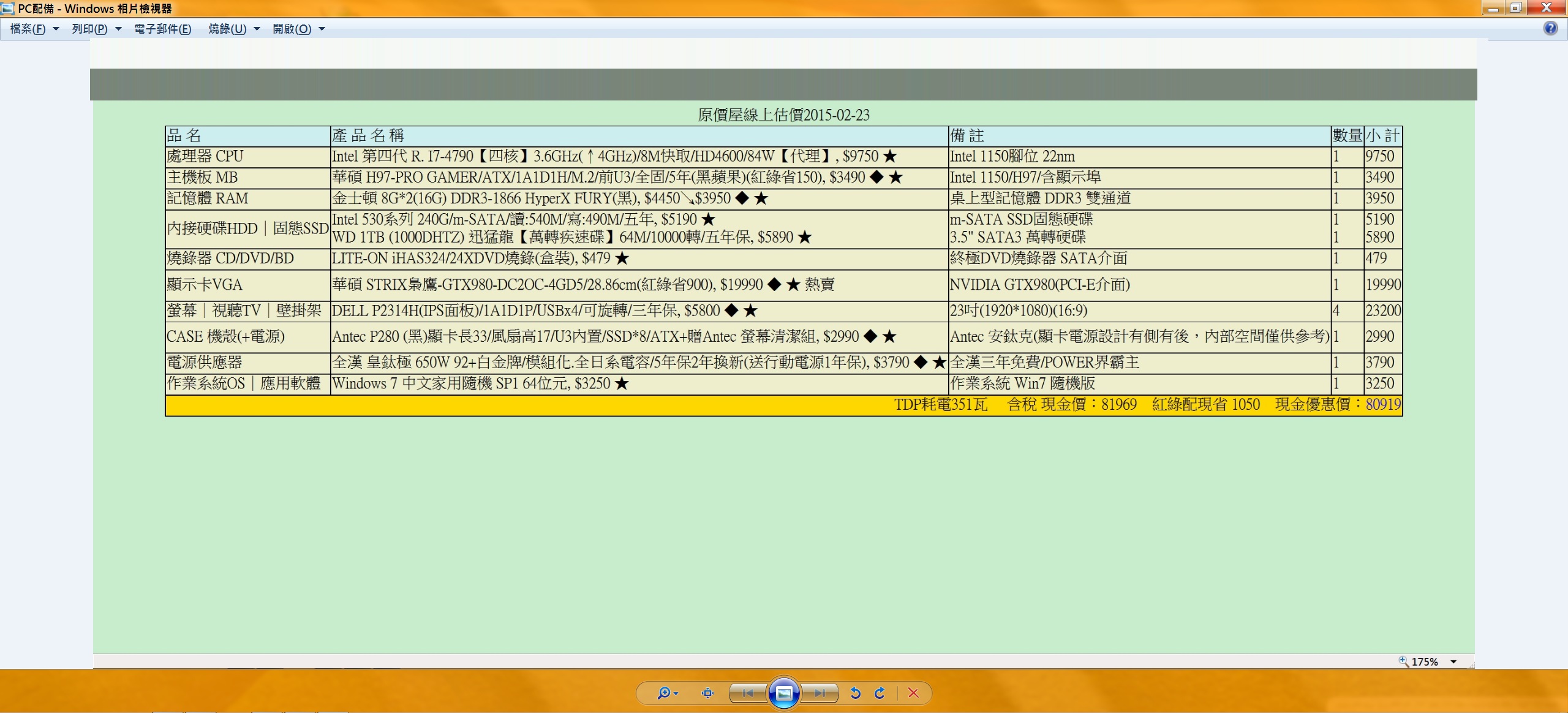1568x713 pixels.
Task: Open the 檔案(F) file menu
Action: (34, 29)
